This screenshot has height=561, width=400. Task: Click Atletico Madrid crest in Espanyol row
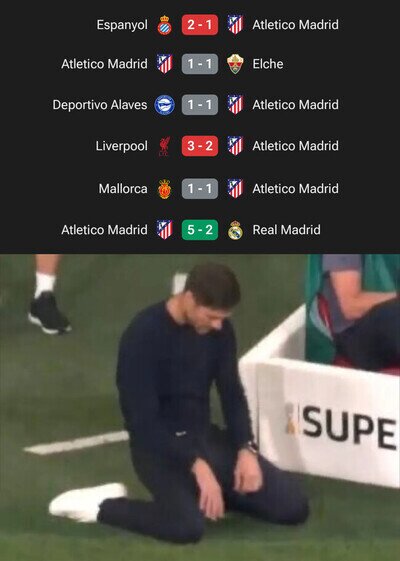tap(235, 24)
